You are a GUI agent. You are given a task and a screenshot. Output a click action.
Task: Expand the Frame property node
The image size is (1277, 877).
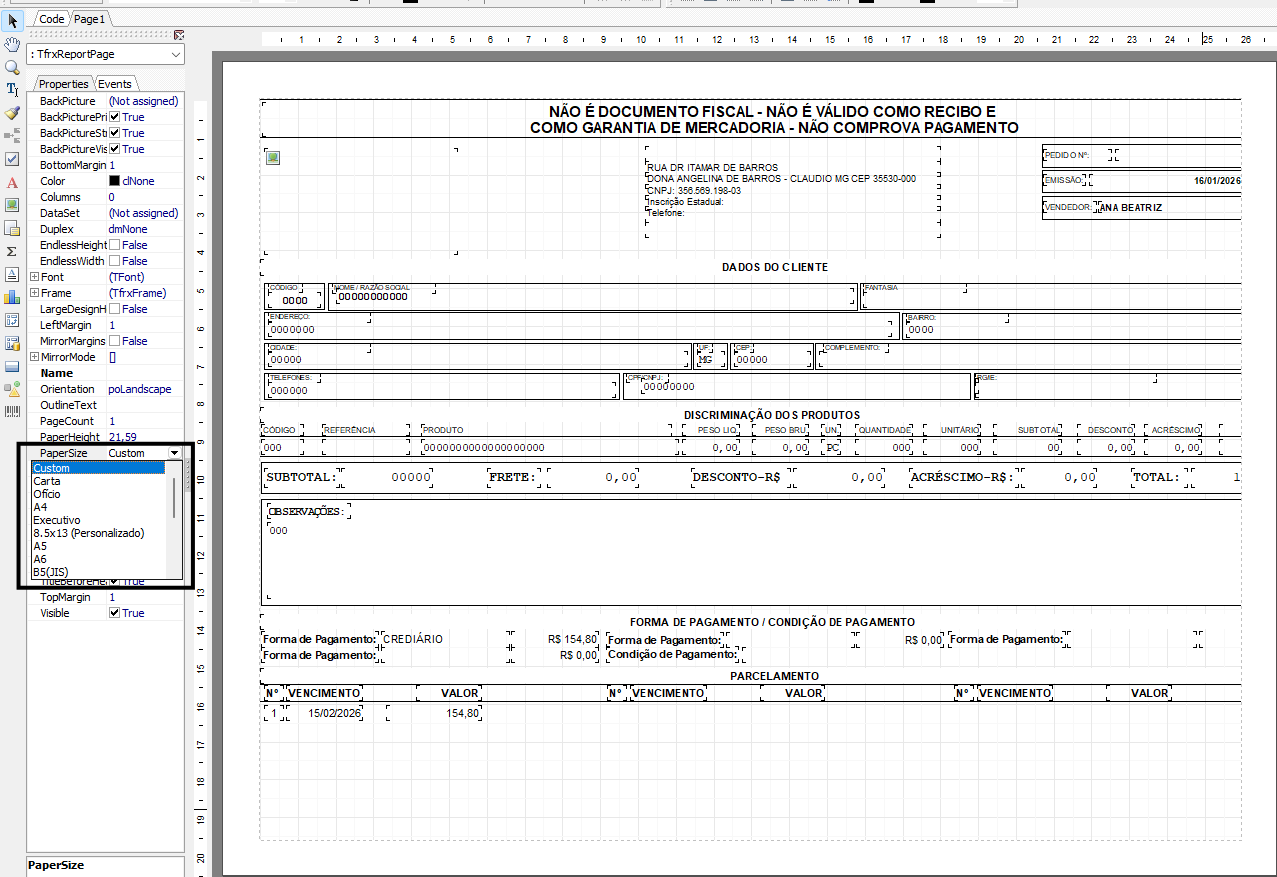point(34,293)
